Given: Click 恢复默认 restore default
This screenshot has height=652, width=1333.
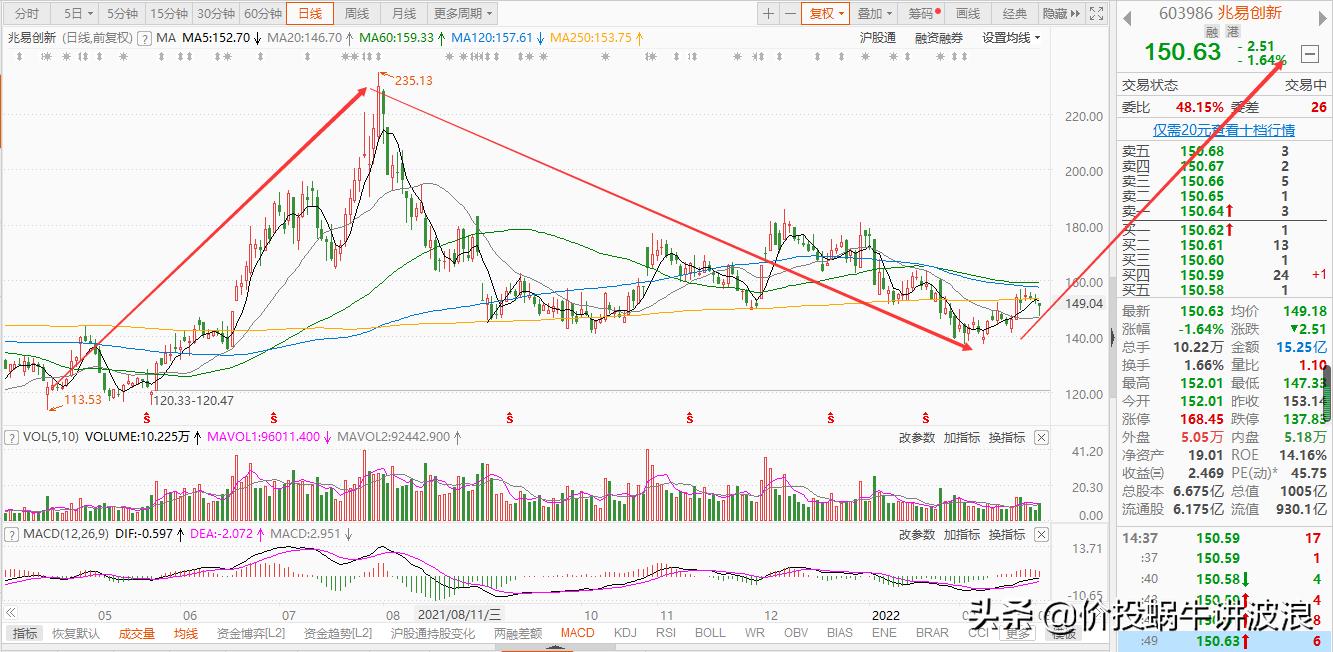Looking at the screenshot, I should [x=76, y=633].
